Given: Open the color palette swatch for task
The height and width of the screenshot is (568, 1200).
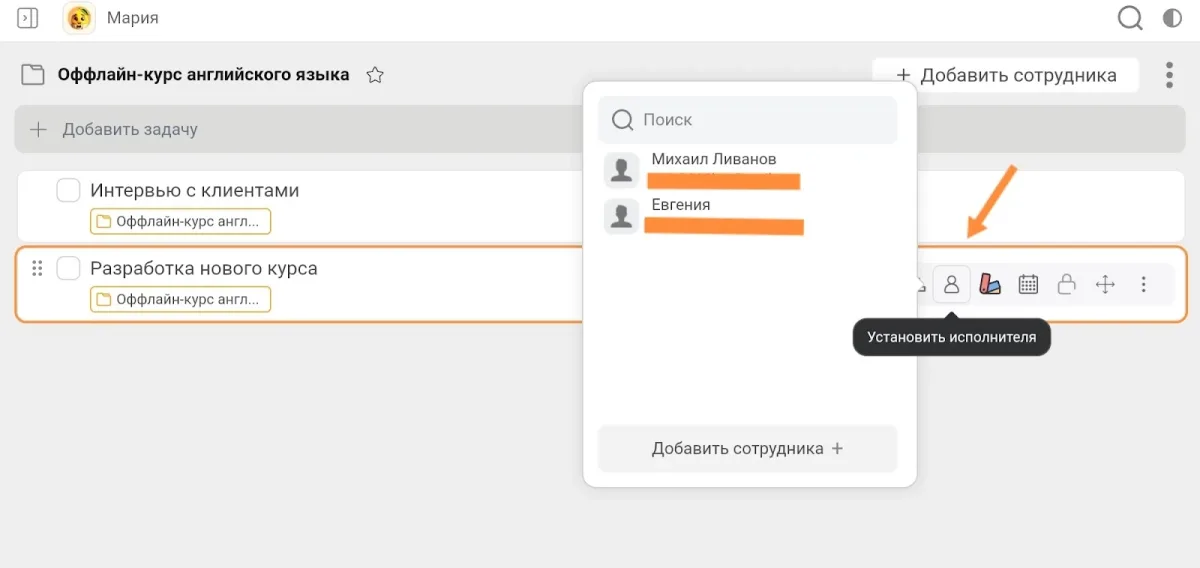Looking at the screenshot, I should (x=989, y=285).
